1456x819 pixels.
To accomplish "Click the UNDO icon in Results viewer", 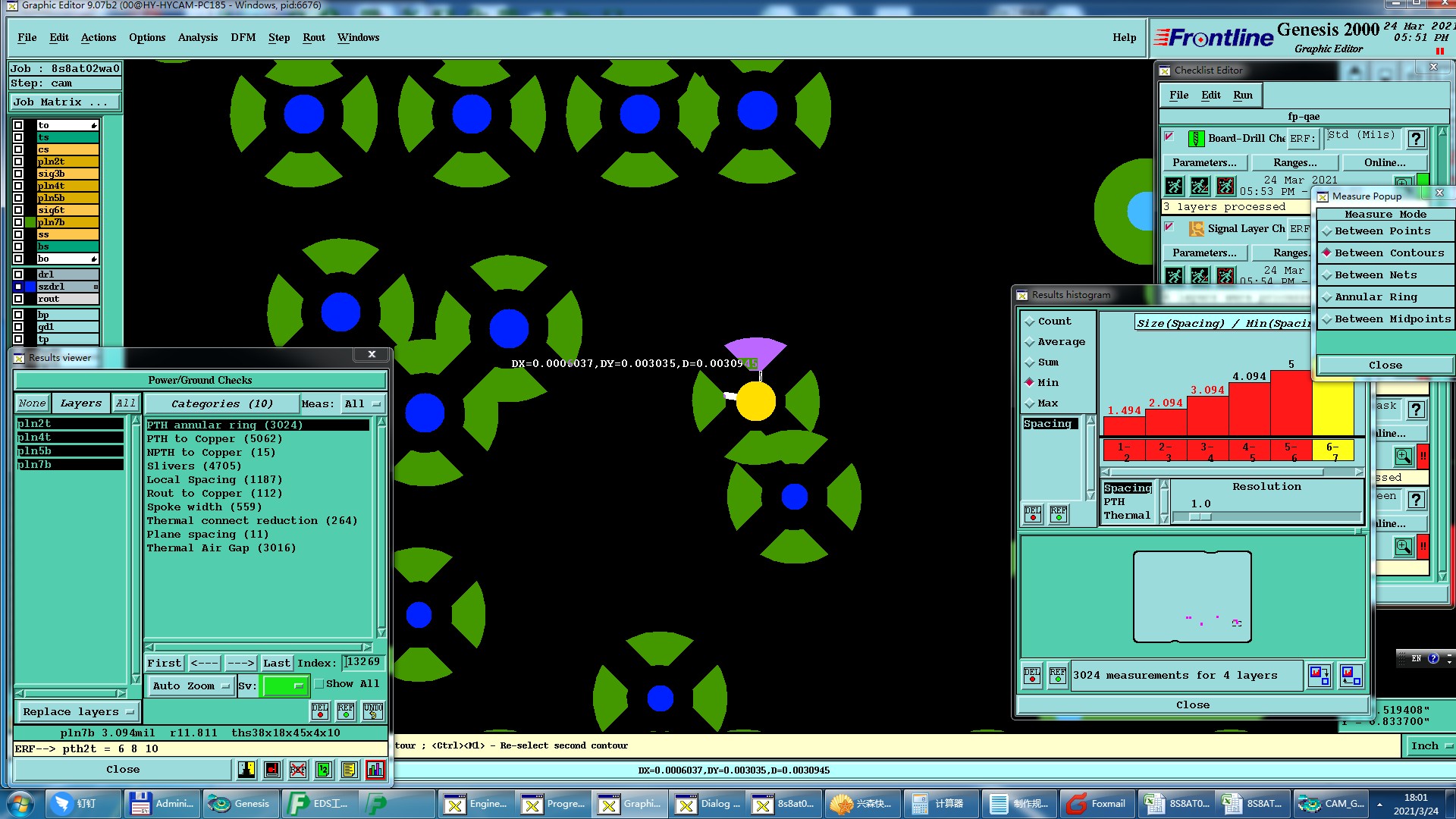I will (373, 711).
